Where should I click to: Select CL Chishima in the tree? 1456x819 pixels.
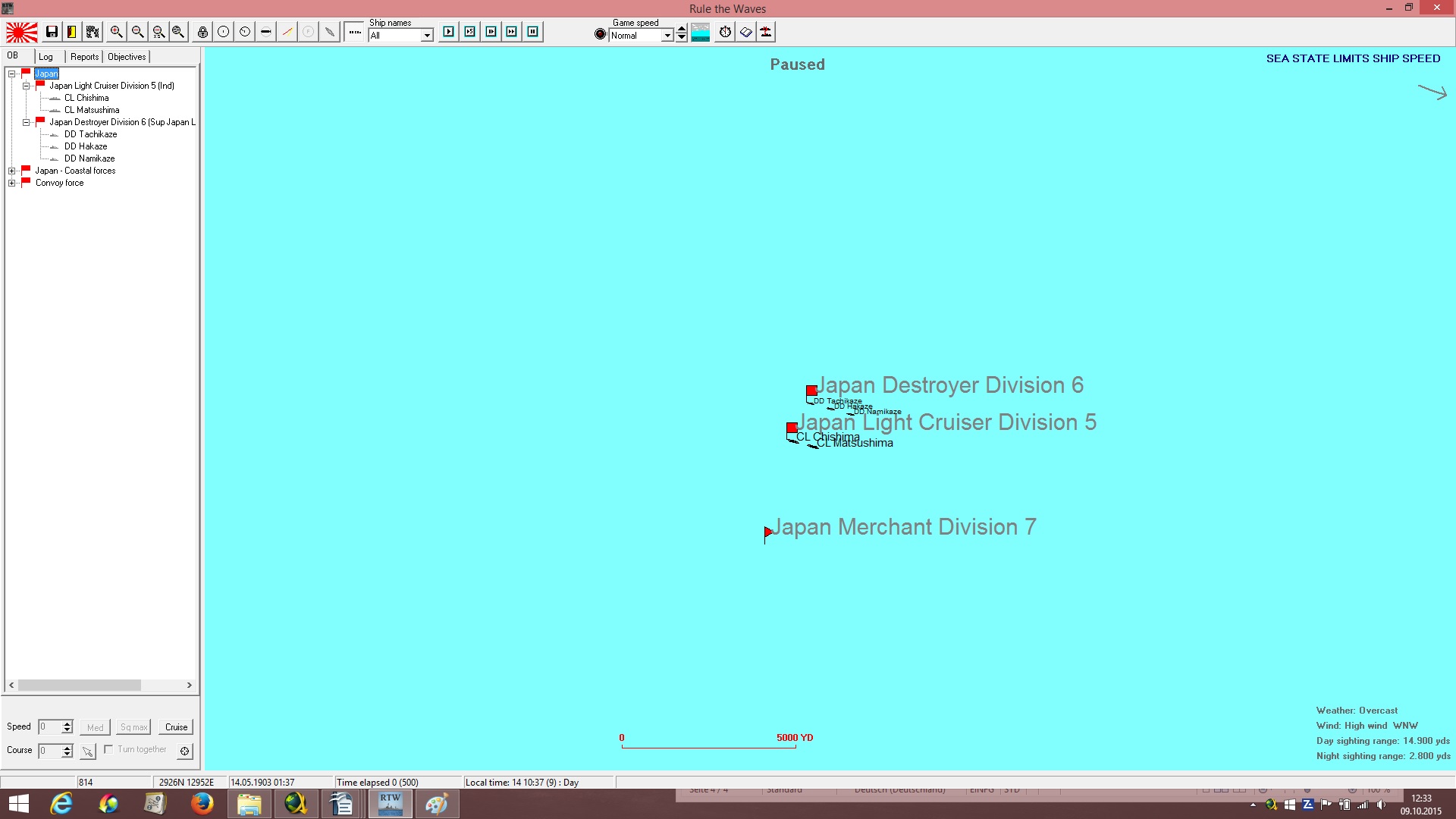point(86,98)
